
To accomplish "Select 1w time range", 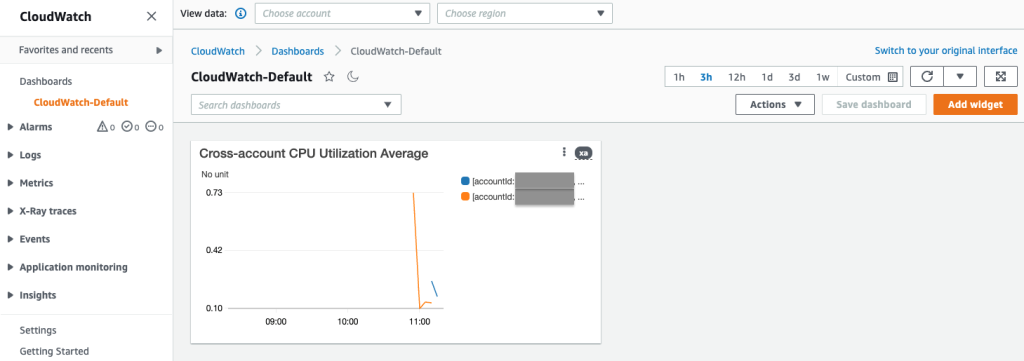I will coord(823,77).
